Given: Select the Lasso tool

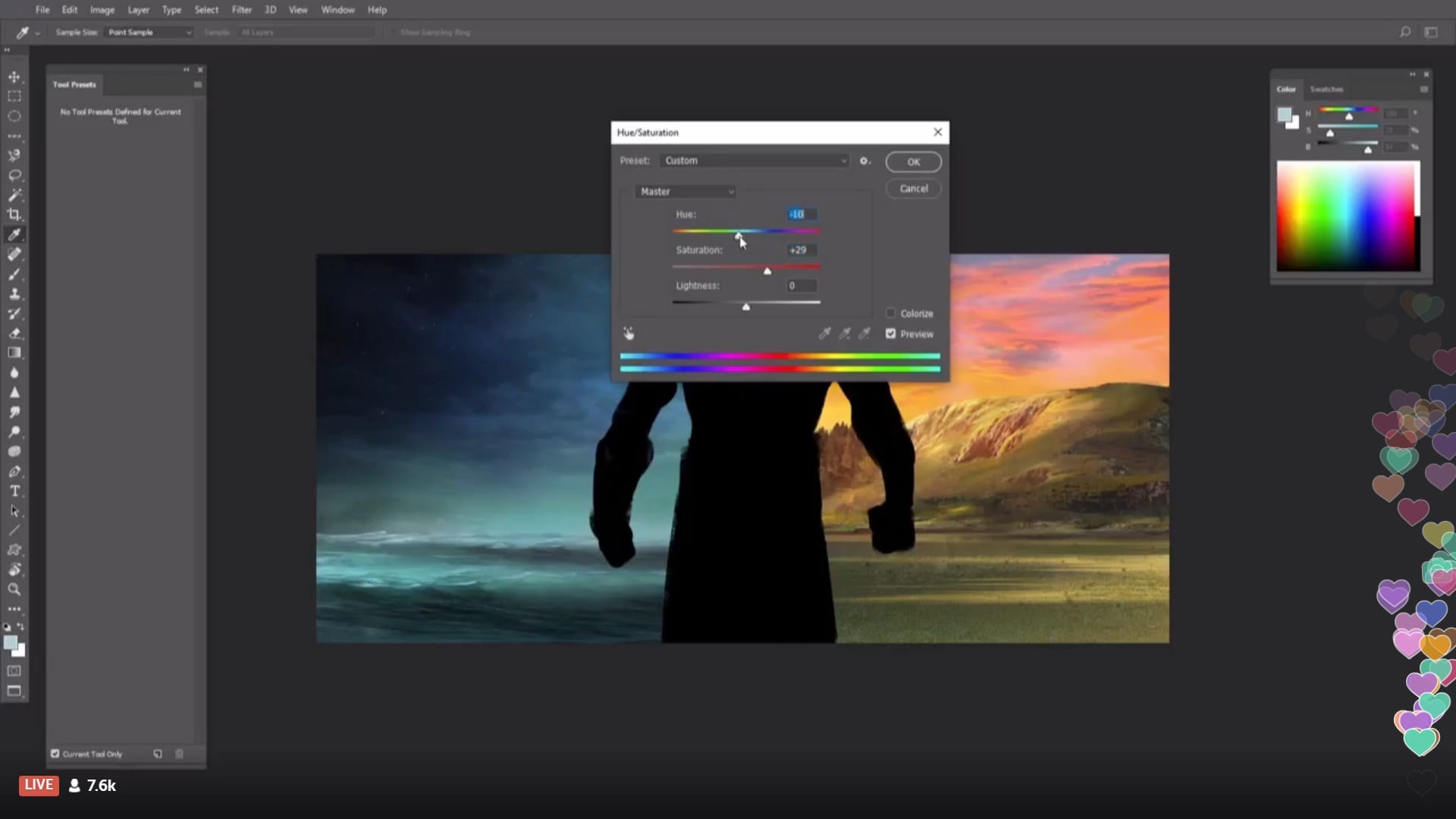Looking at the screenshot, I should point(14,175).
